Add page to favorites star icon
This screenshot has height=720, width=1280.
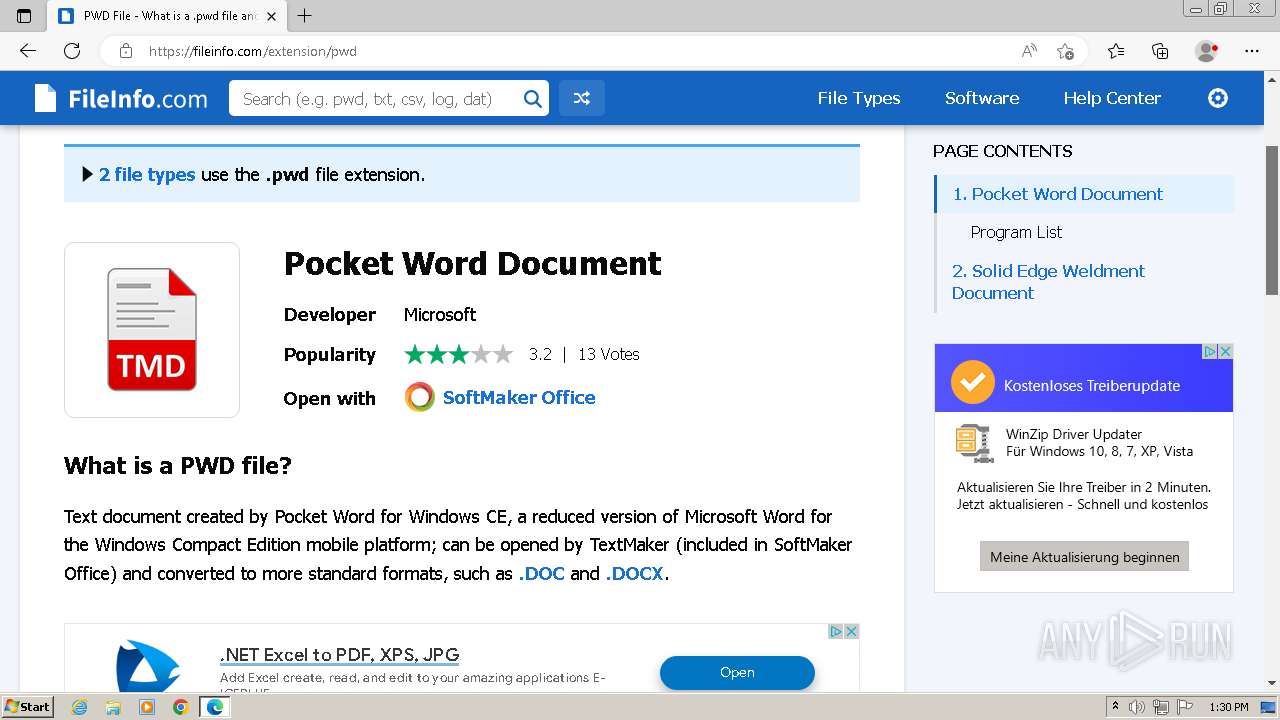point(1065,51)
